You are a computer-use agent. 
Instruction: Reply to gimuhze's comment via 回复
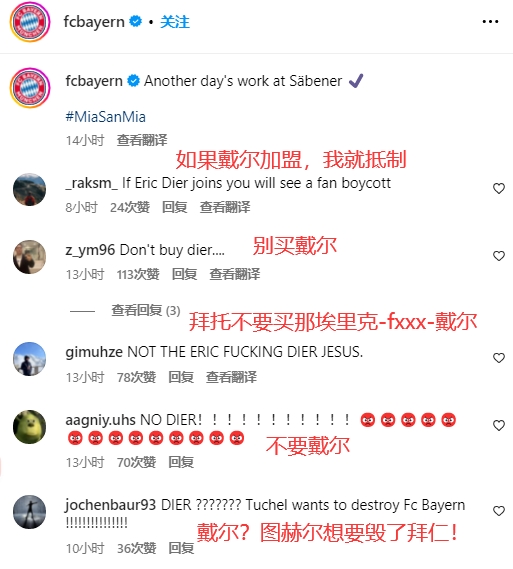[x=181, y=377]
